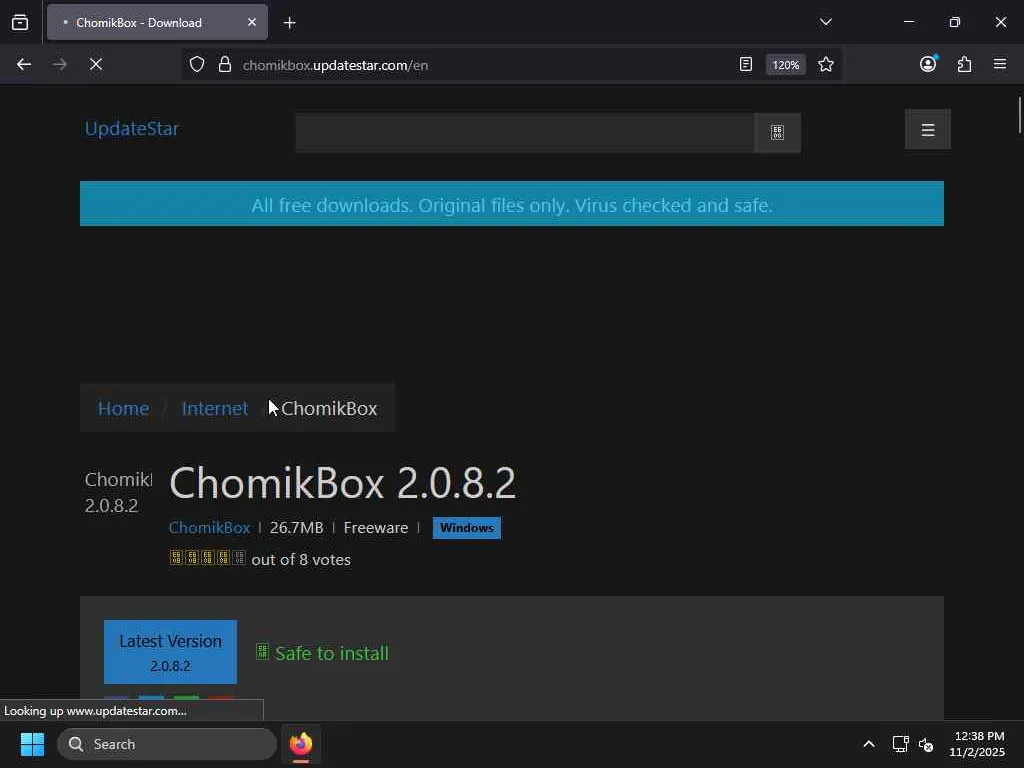Click the ChomikBox 2.0.8.2 product image
This screenshot has width=1024, height=768.
pyautogui.click(x=118, y=492)
